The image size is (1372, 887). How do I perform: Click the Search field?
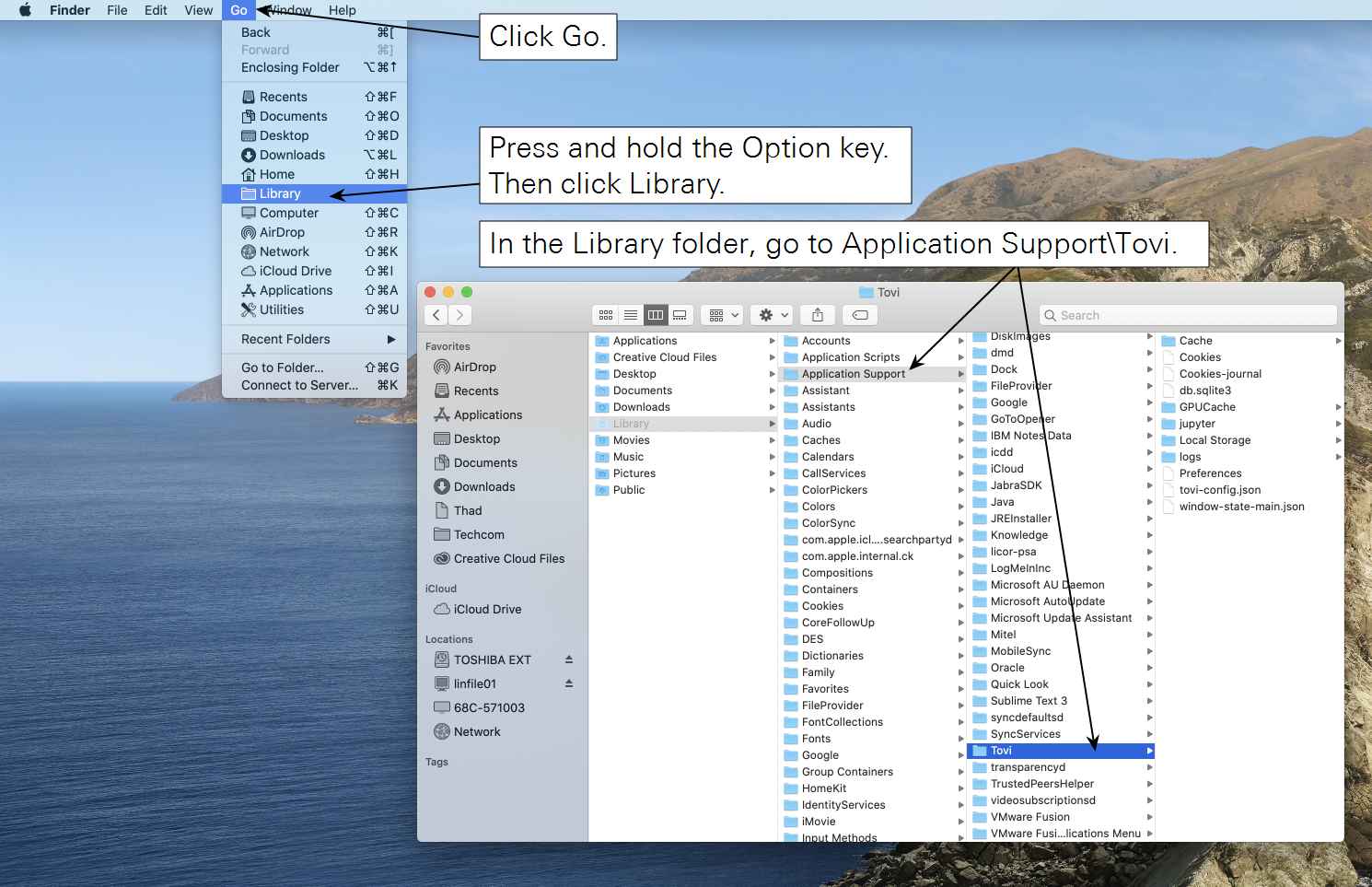(x=1188, y=315)
